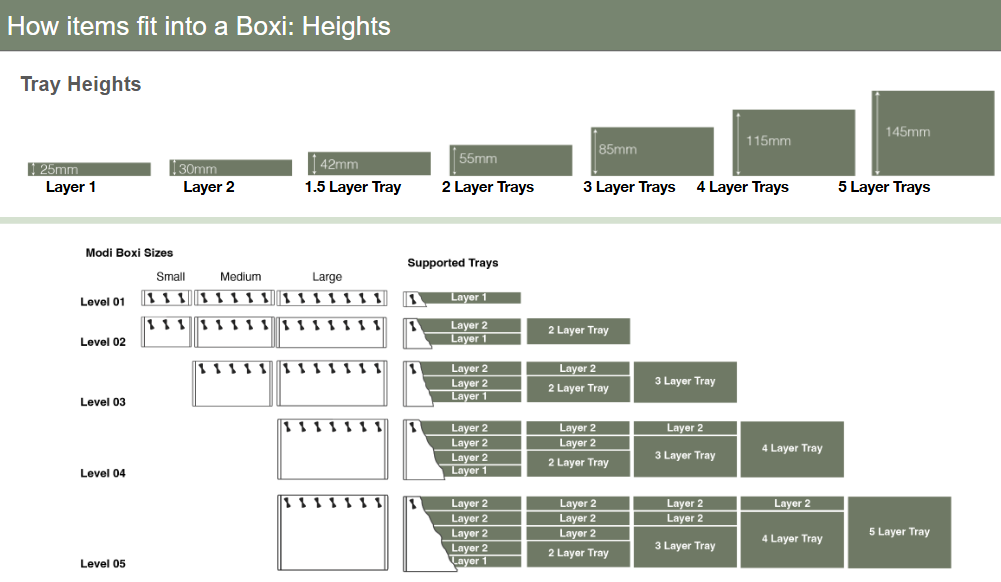The image size is (1001, 582).
Task: Click the 'Layer 1' label under the 25mm block
Action: tap(71, 187)
